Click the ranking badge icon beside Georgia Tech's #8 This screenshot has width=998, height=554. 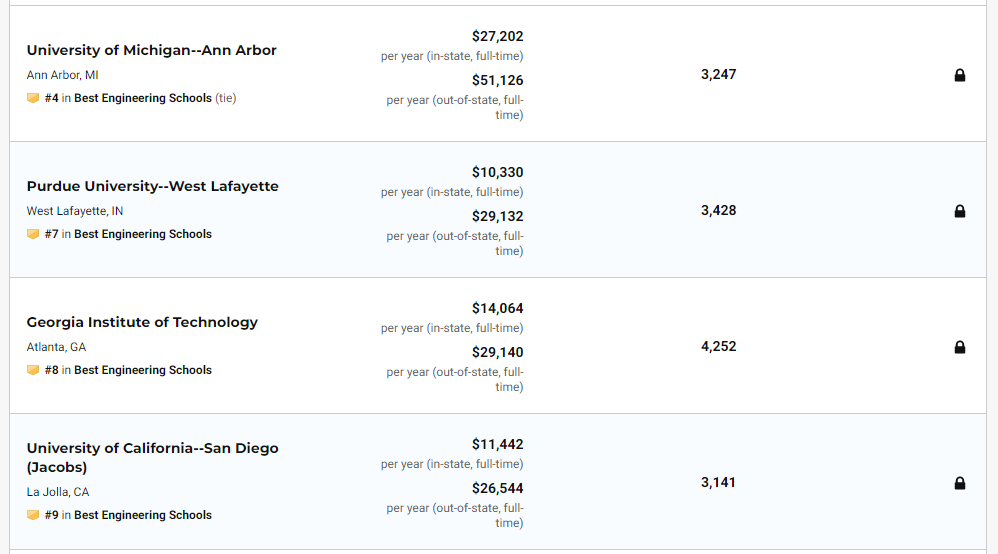pos(33,370)
